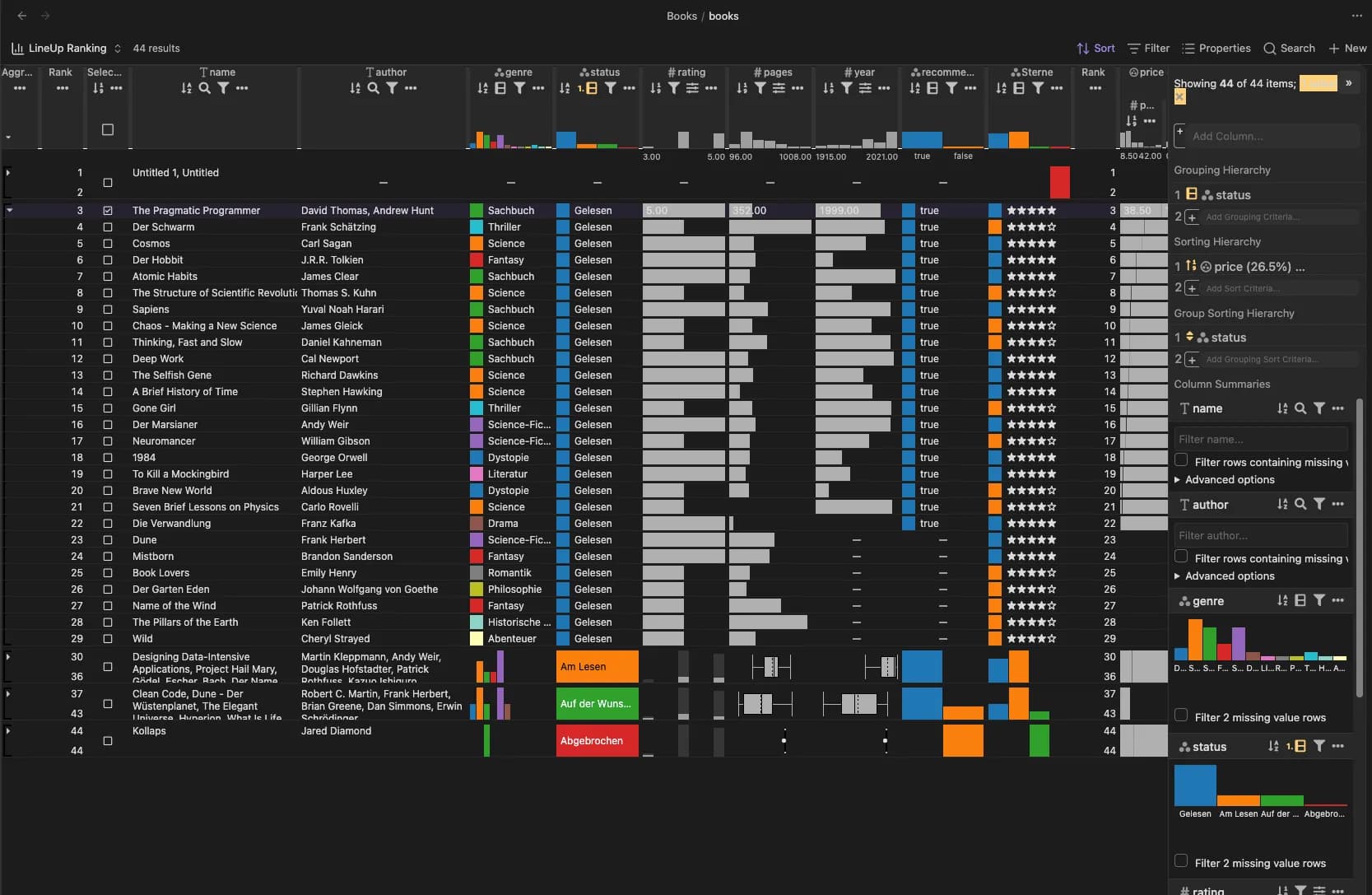This screenshot has height=895, width=1372.
Task: Select the Cosmos row checkbox
Action: pyautogui.click(x=108, y=244)
